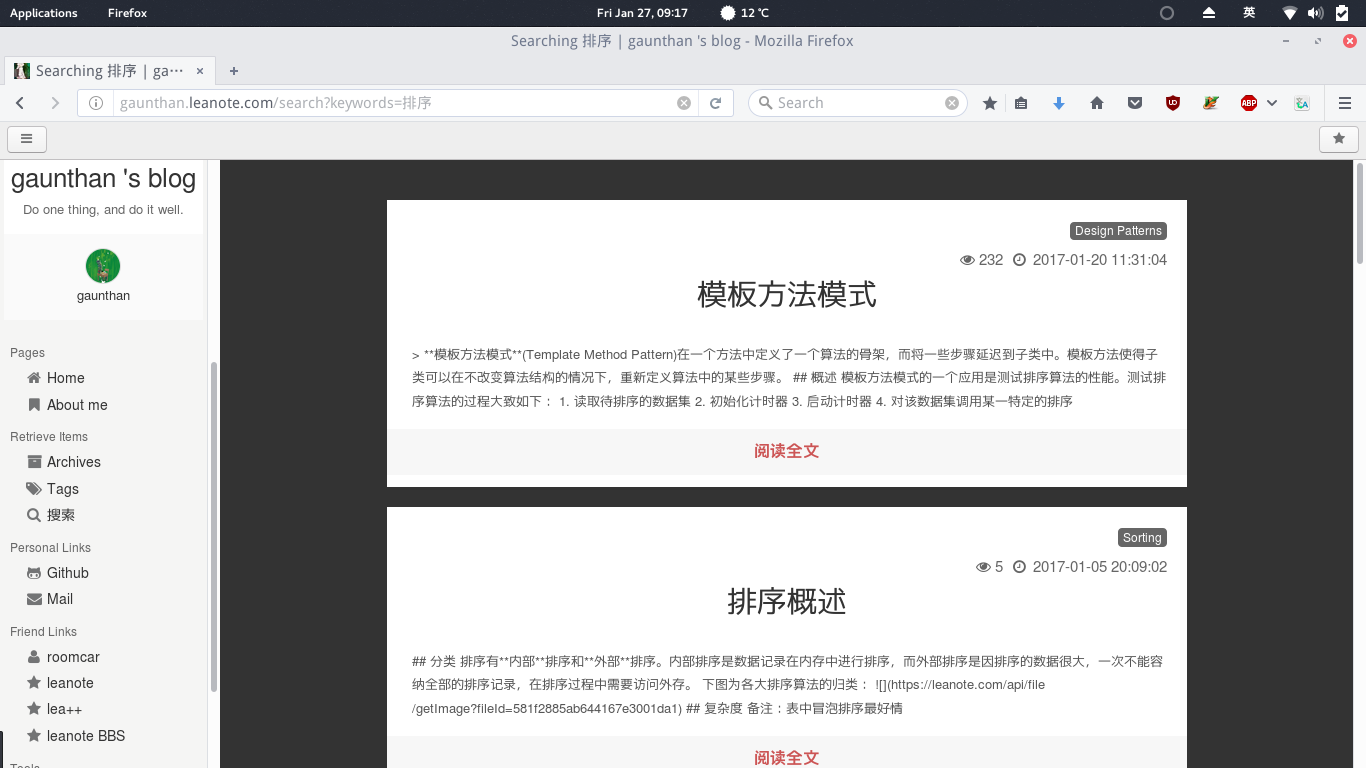This screenshot has height=768, width=1366.
Task: Expand the Adblock Plus dropdown arrow
Action: [1272, 103]
